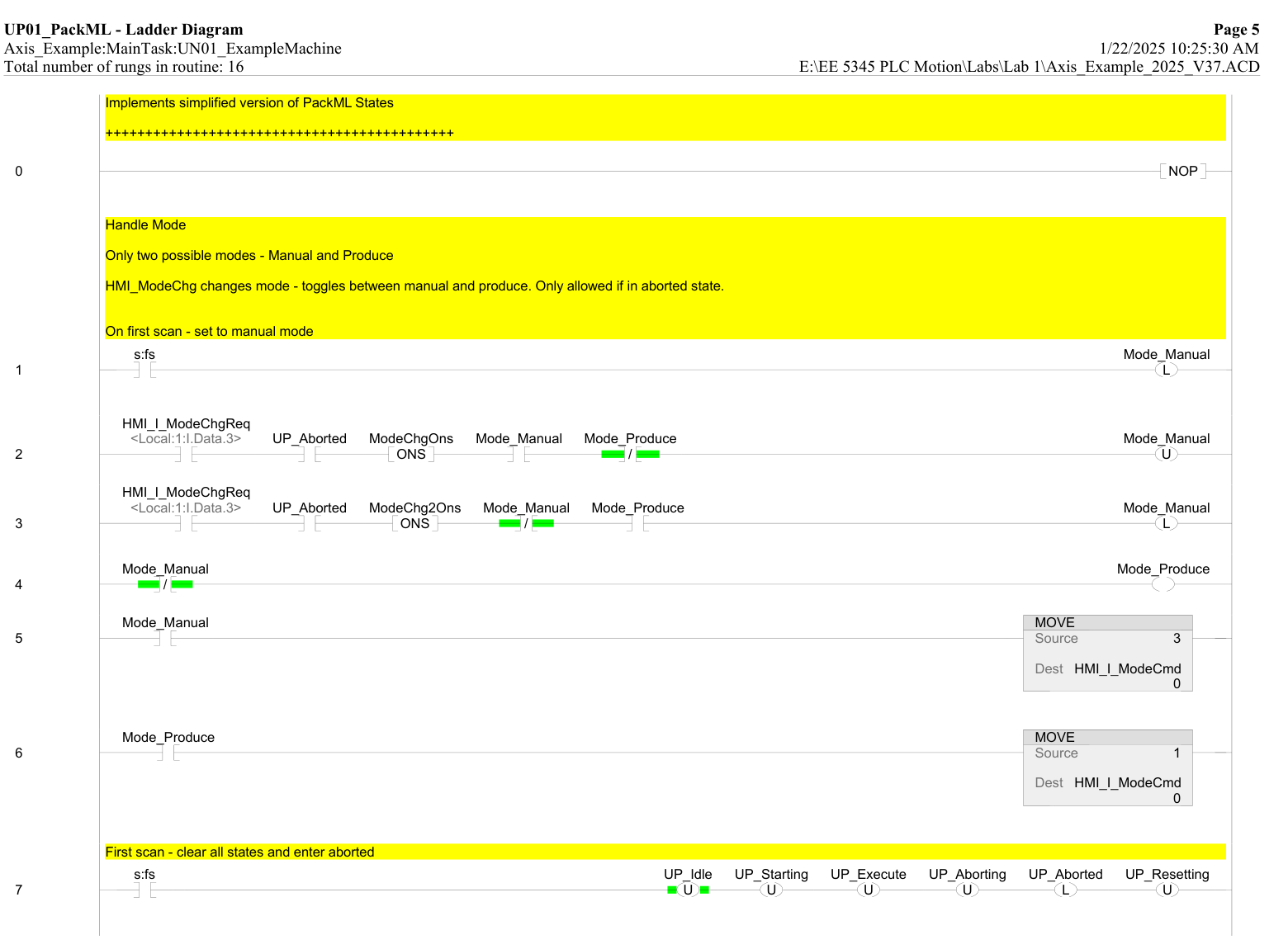Click the 'Axis_Example:MainTask:UN01_ExampleMachine' header line

click(x=173, y=49)
